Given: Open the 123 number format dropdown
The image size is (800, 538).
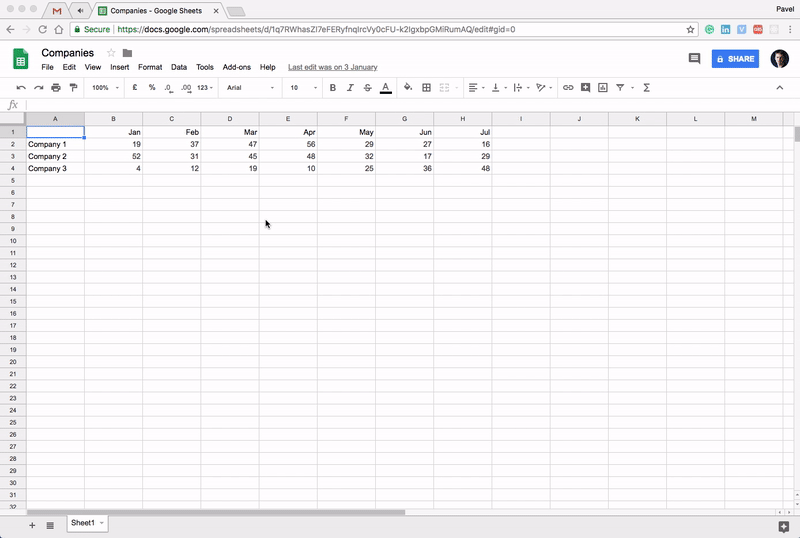Looking at the screenshot, I should 205,88.
